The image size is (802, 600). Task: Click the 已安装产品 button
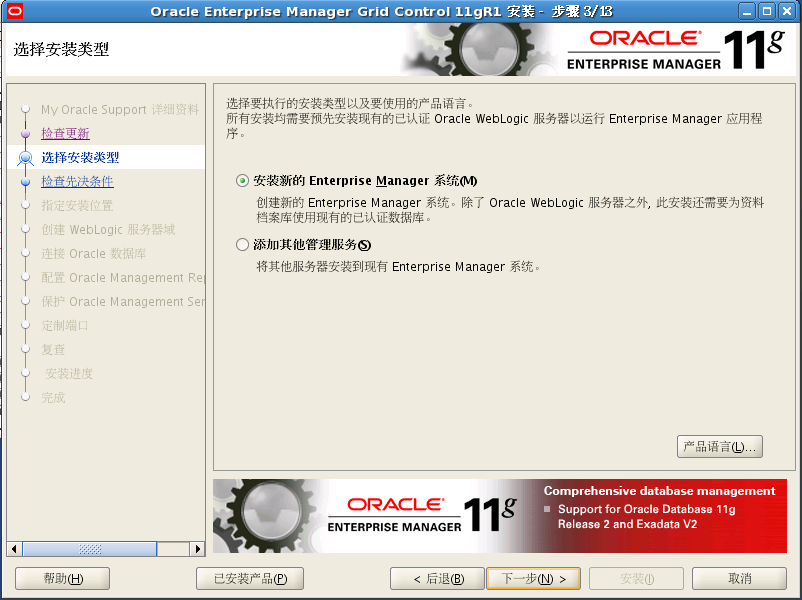pyautogui.click(x=249, y=578)
